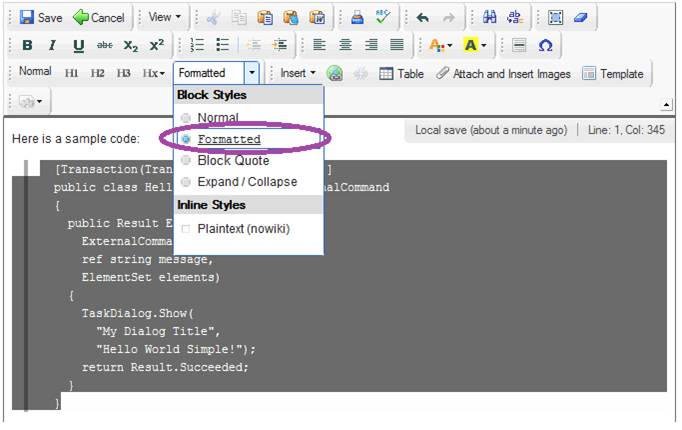The width and height of the screenshot is (682, 430).
Task: Insert a bulleted list
Action: tap(223, 45)
